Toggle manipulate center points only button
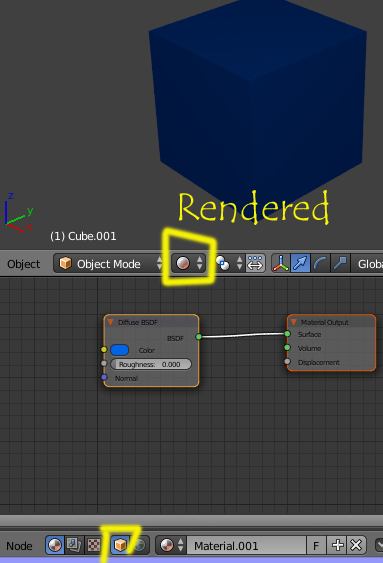 tap(255, 263)
